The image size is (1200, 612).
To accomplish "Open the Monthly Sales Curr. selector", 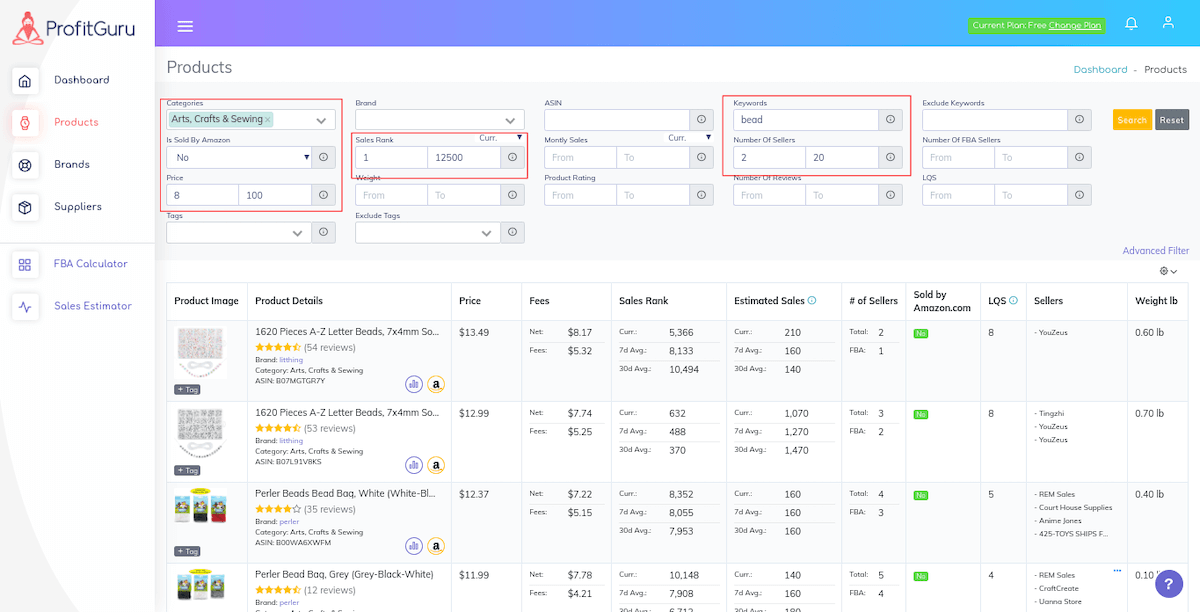I will [690, 138].
